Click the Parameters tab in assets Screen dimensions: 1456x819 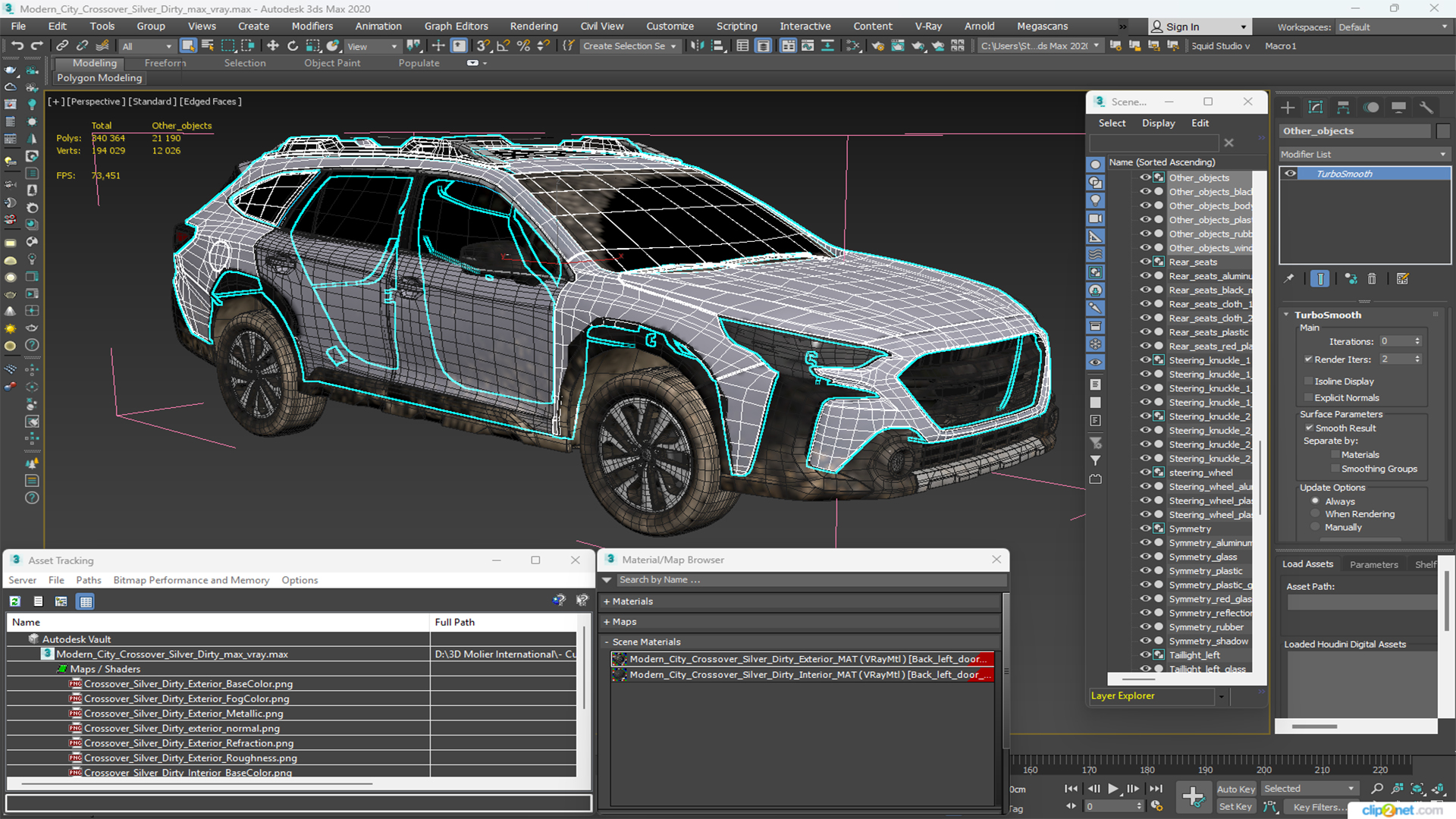[x=1374, y=564]
